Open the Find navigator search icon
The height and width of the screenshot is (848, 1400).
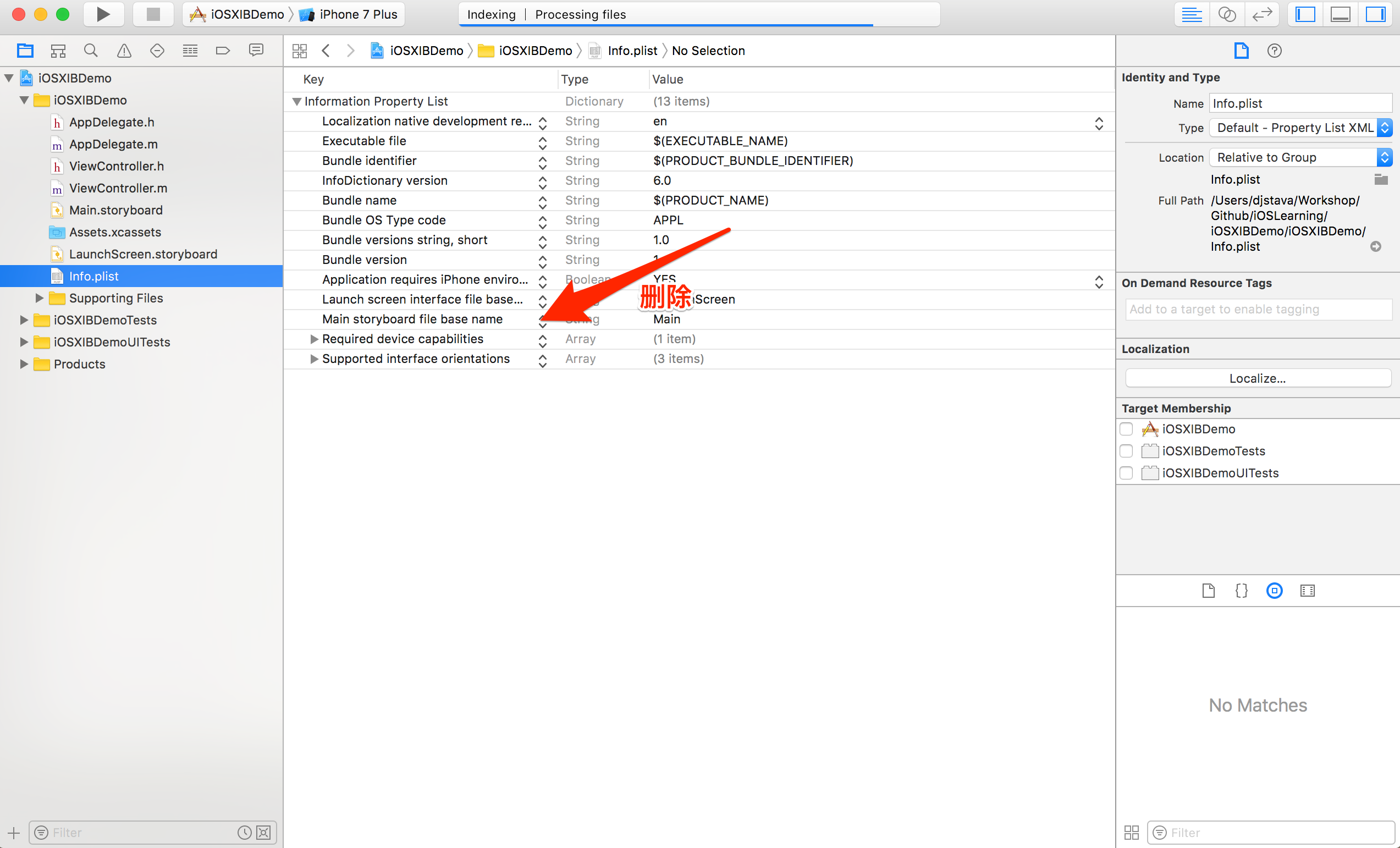tap(90, 51)
